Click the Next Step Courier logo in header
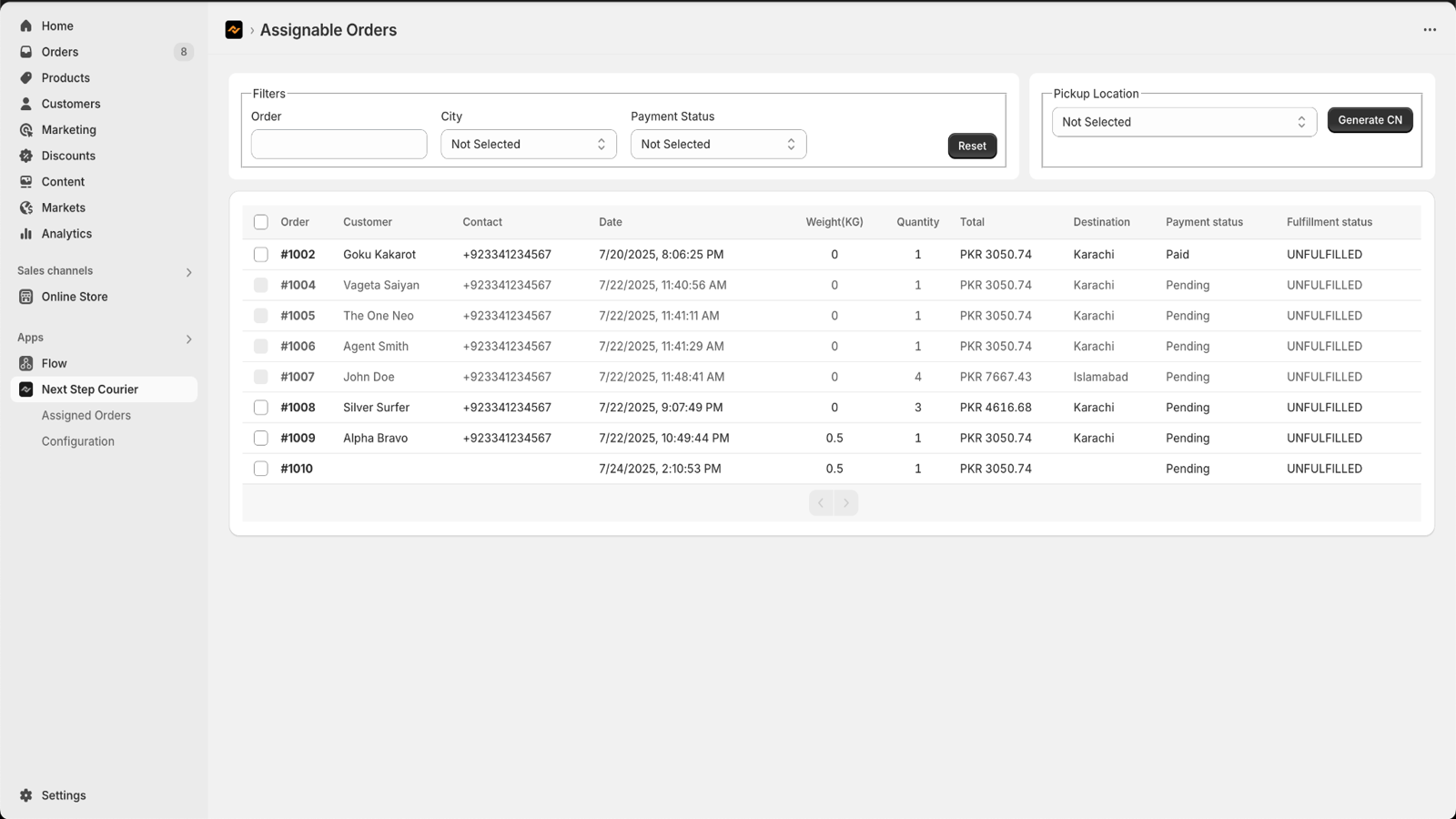The image size is (1456, 819). pos(234,30)
